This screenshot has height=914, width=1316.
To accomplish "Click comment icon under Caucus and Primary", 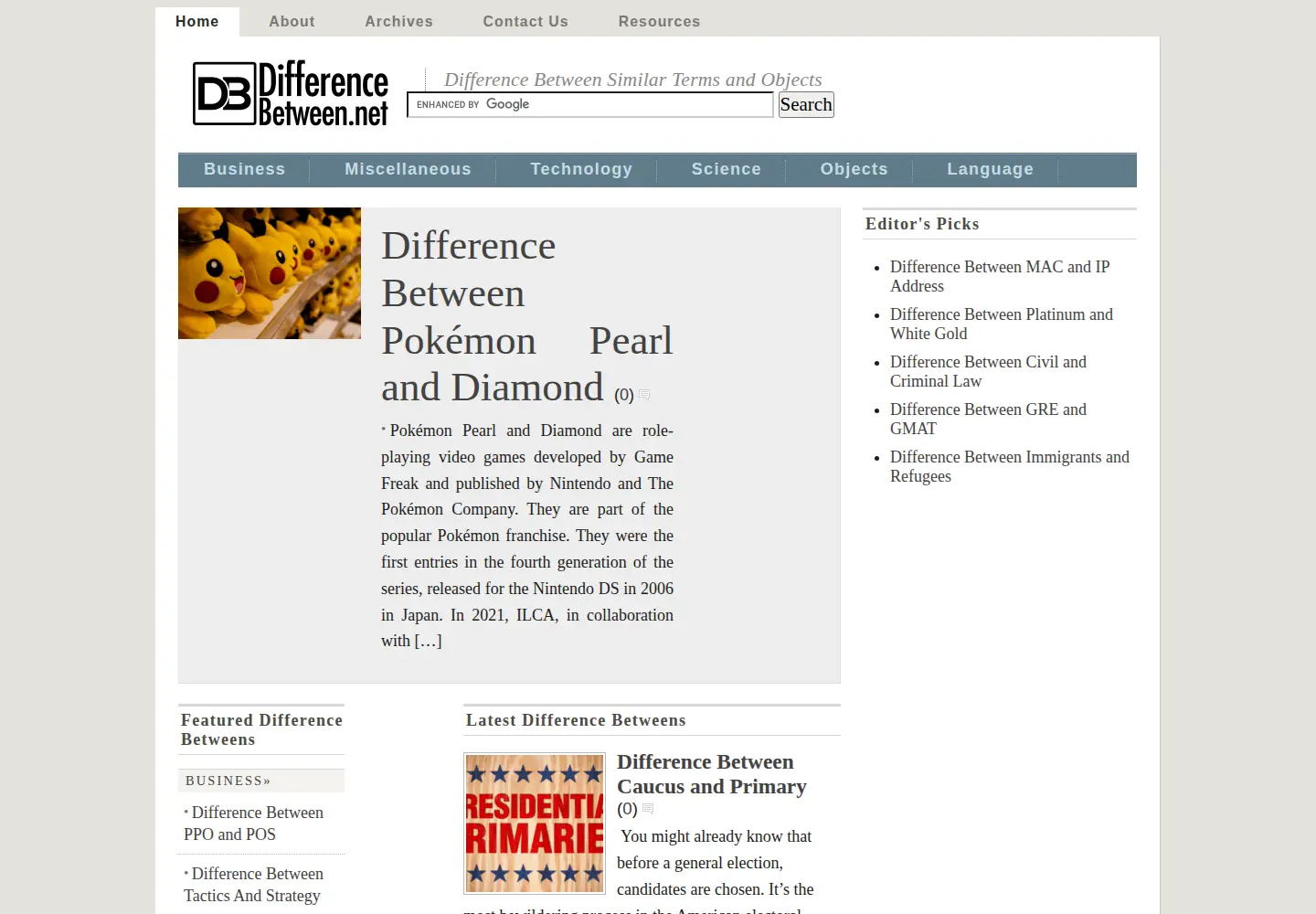I will click(648, 809).
